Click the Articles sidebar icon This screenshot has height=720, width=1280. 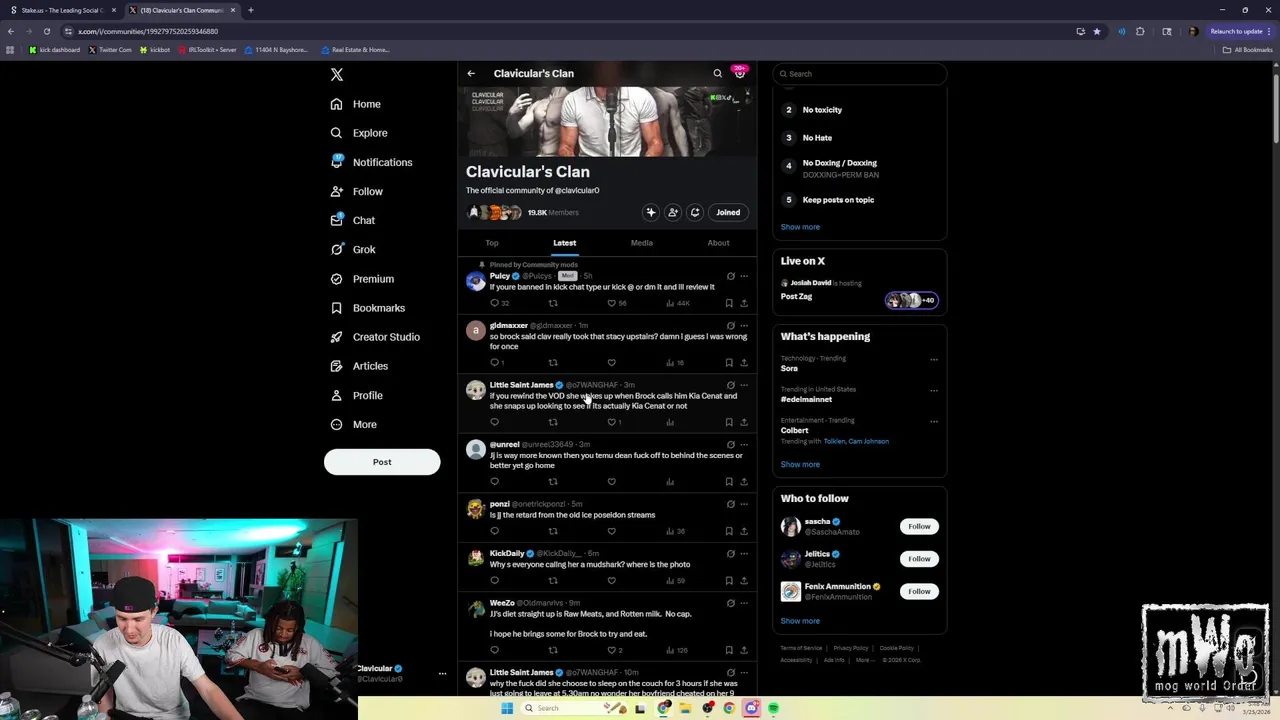[x=337, y=366]
